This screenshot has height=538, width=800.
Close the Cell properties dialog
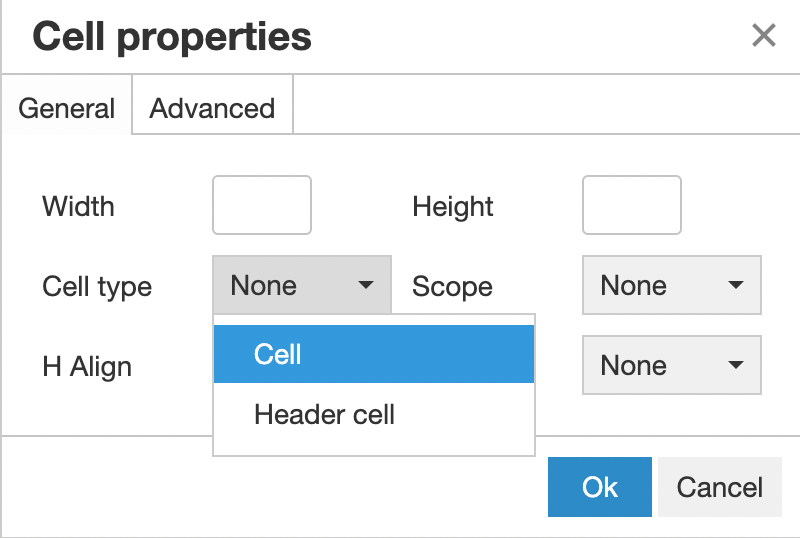pyautogui.click(x=764, y=37)
